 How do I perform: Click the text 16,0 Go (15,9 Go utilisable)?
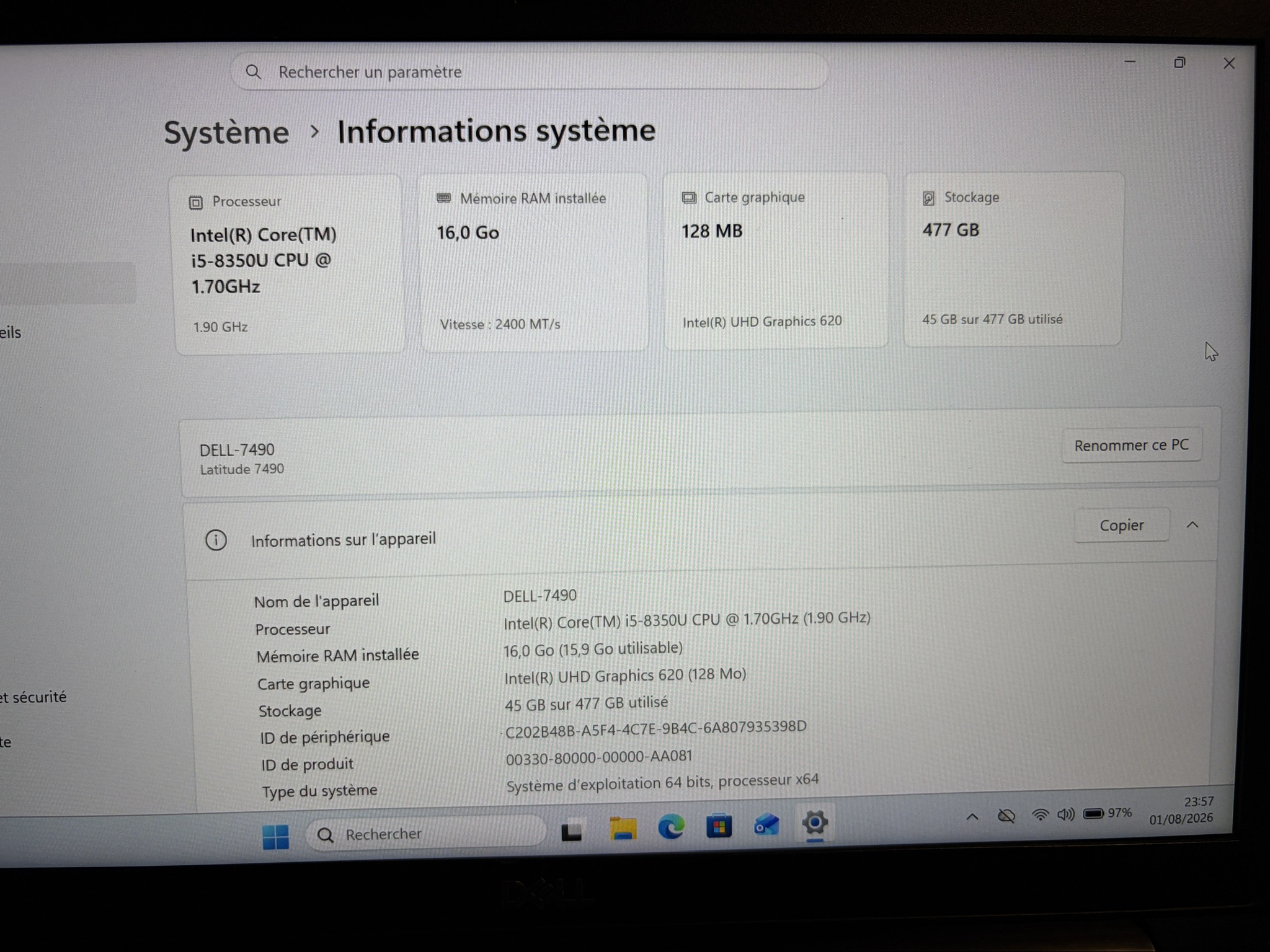[x=593, y=649]
